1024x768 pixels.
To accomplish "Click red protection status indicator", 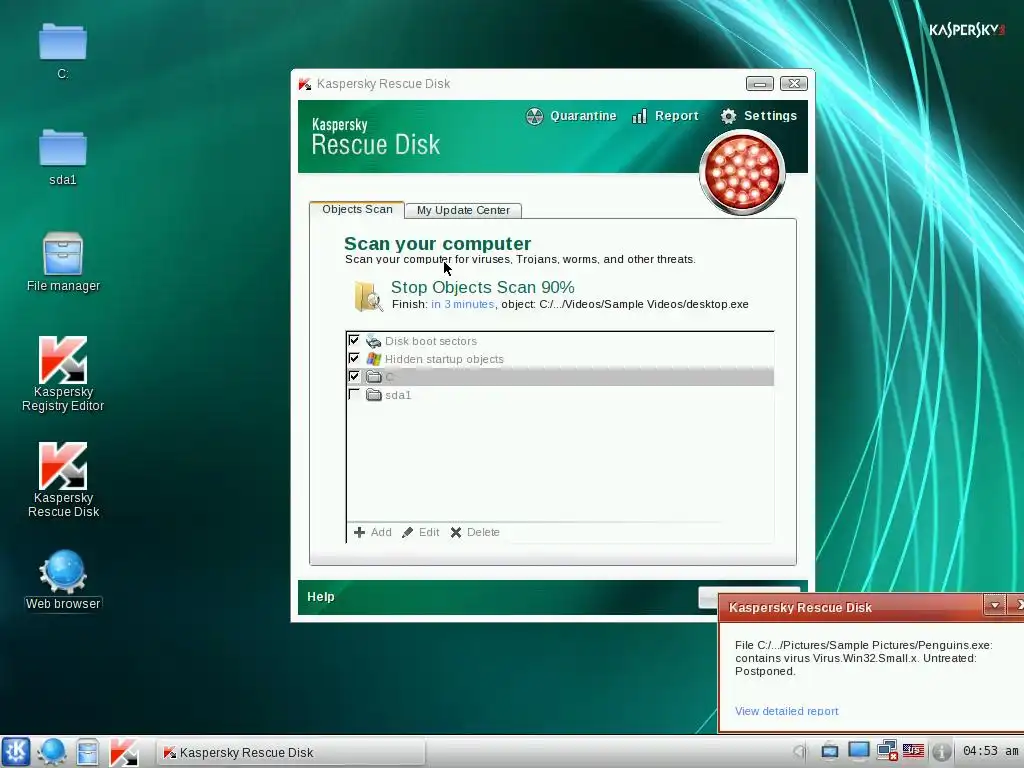I will [742, 172].
